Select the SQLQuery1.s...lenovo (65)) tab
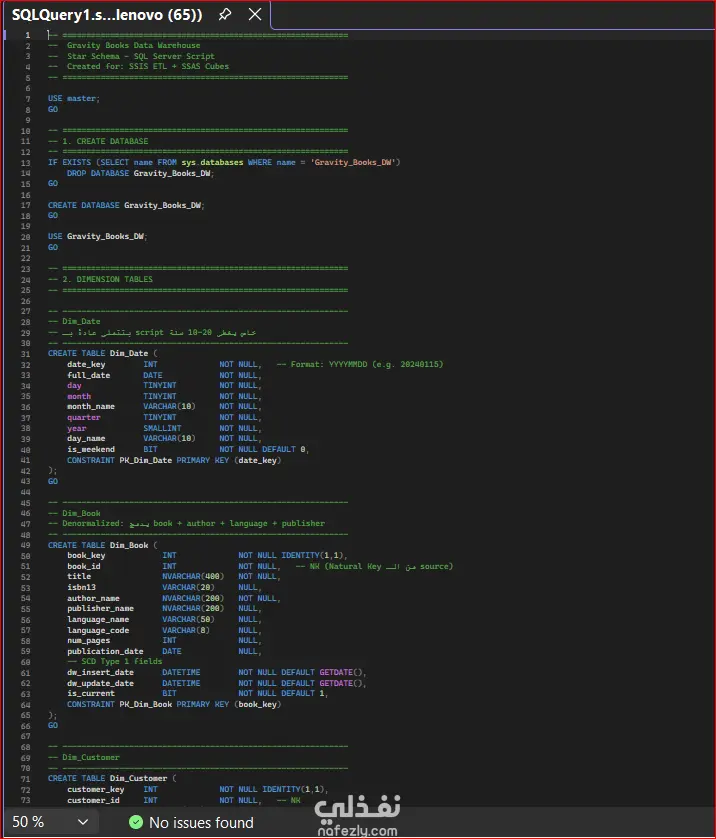The height and width of the screenshot is (839, 716). point(107,14)
